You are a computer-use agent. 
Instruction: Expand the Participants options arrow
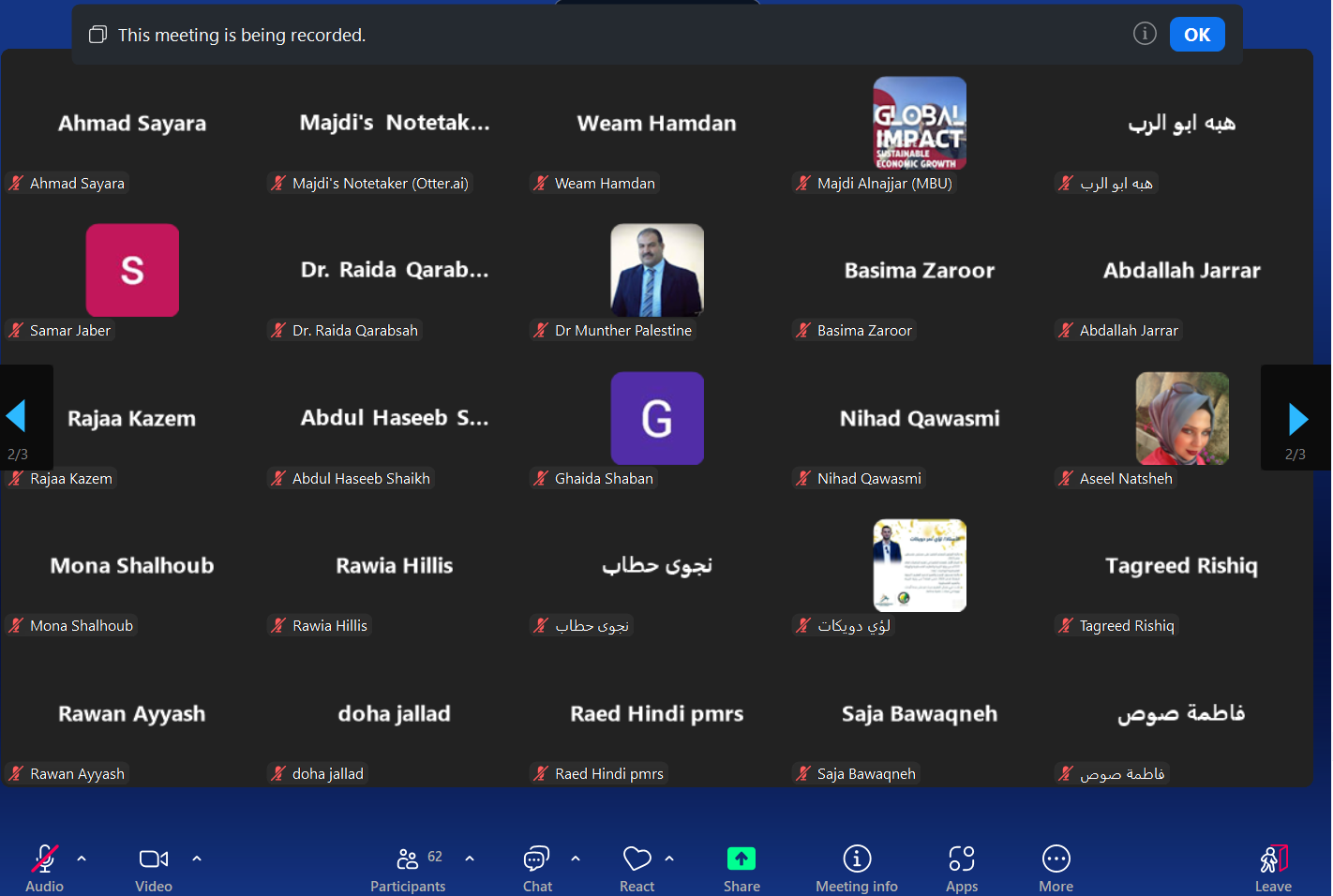470,858
